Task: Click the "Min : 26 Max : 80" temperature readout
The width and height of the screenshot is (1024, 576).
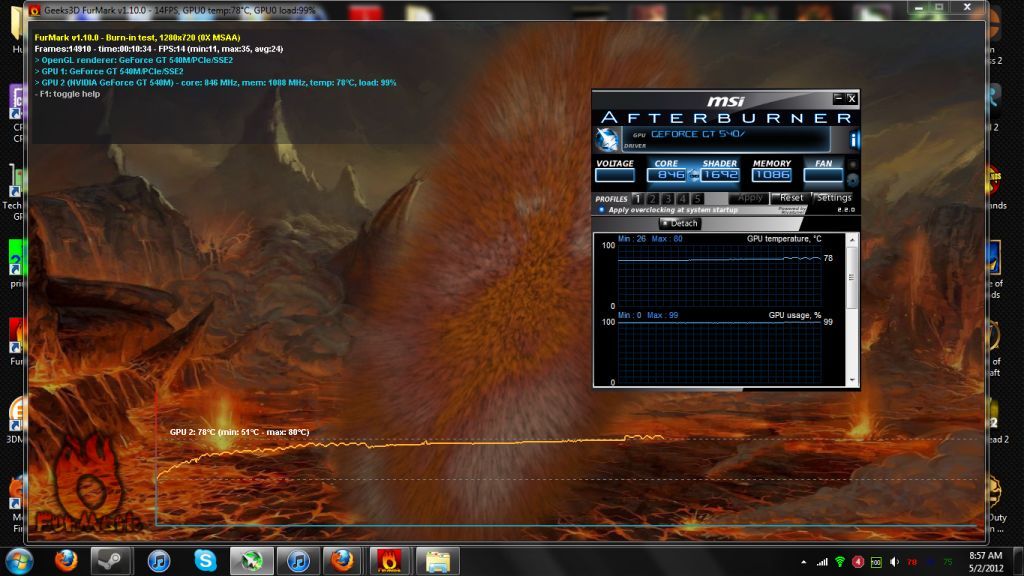Action: tap(650, 238)
